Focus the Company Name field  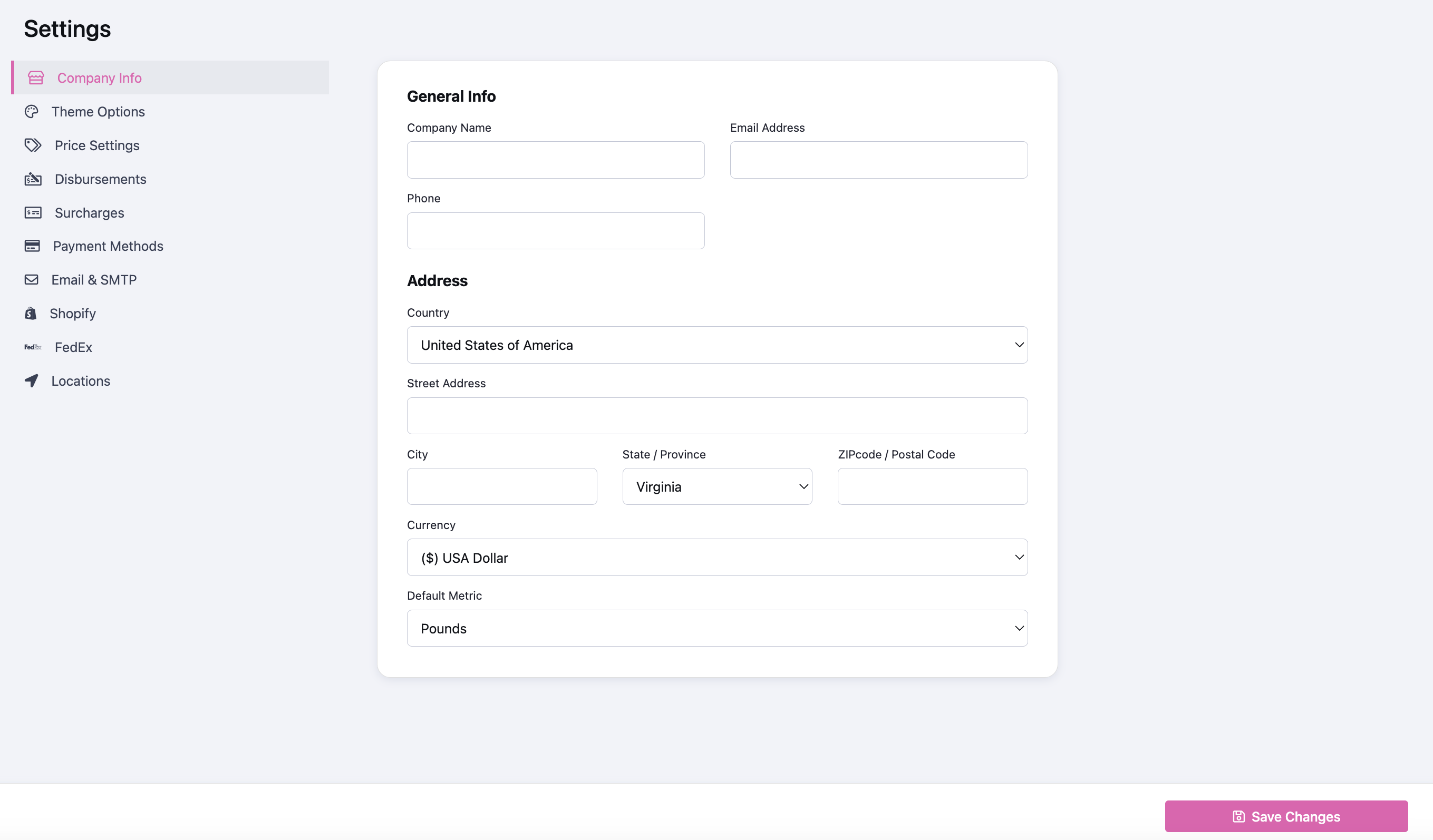pos(556,160)
